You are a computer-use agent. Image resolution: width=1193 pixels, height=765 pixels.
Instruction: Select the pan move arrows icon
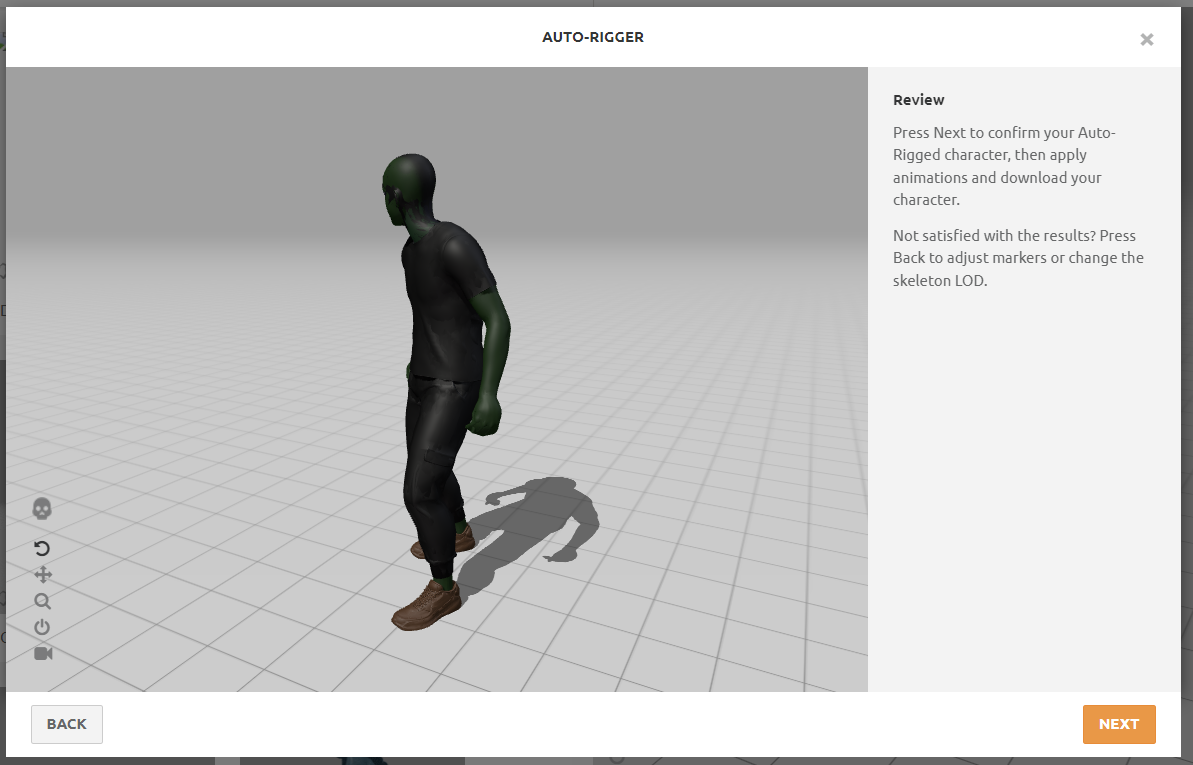pyautogui.click(x=43, y=575)
